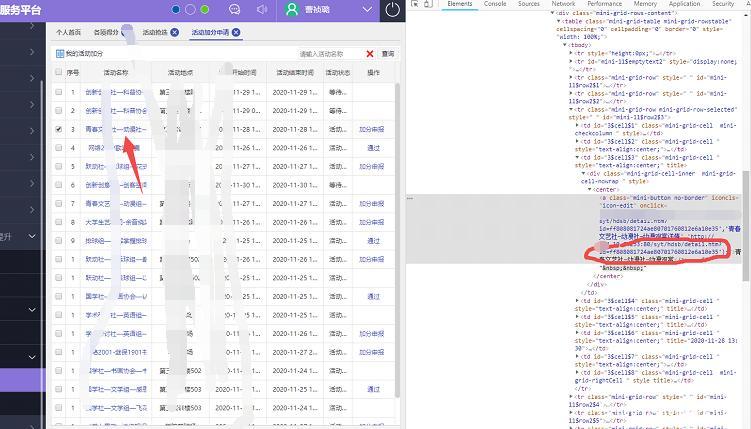Switch to the 个人首页 tab
Viewport: 751px width, 429px height.
click(69, 32)
